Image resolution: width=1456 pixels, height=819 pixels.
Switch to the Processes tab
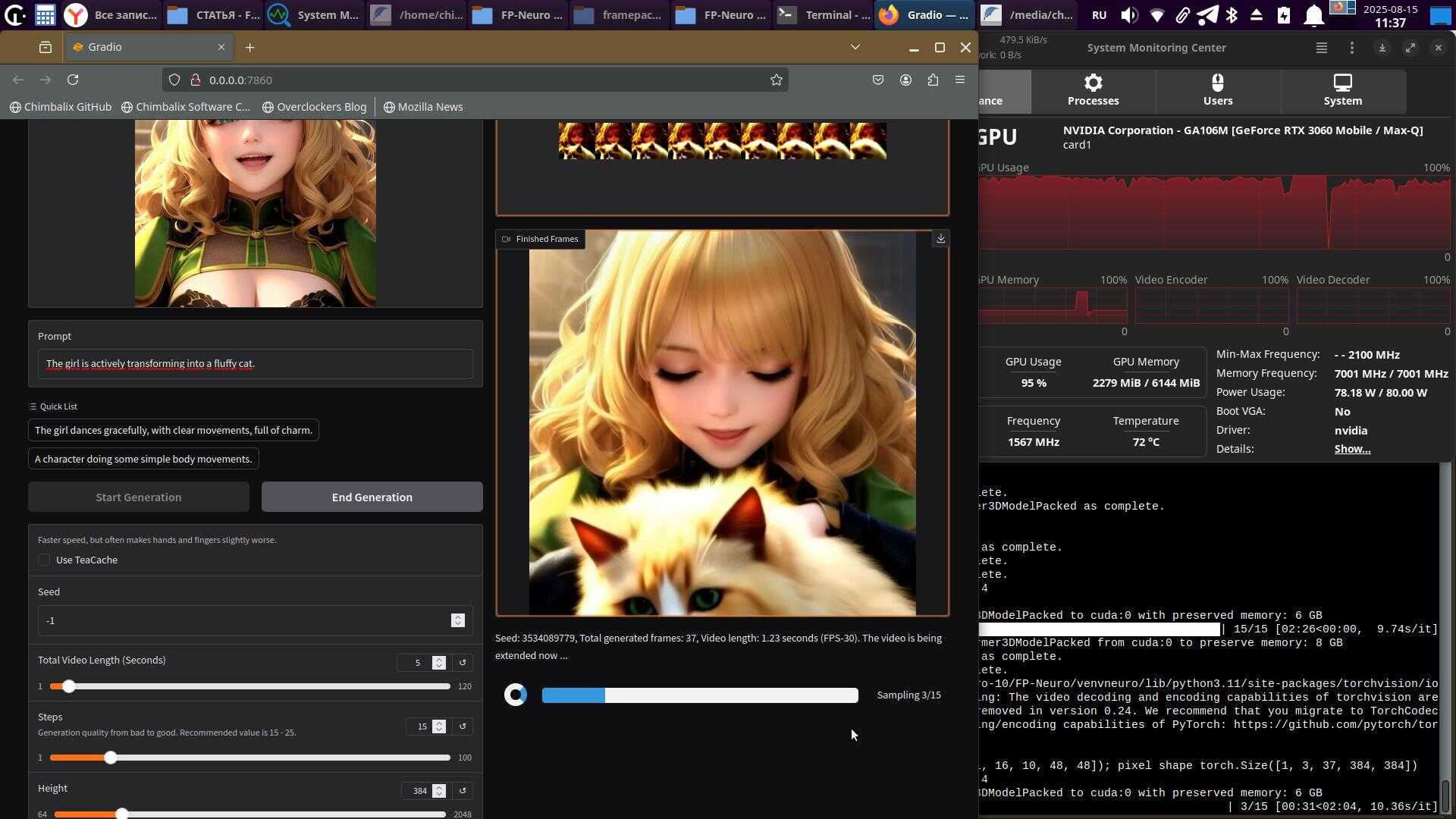(x=1093, y=90)
